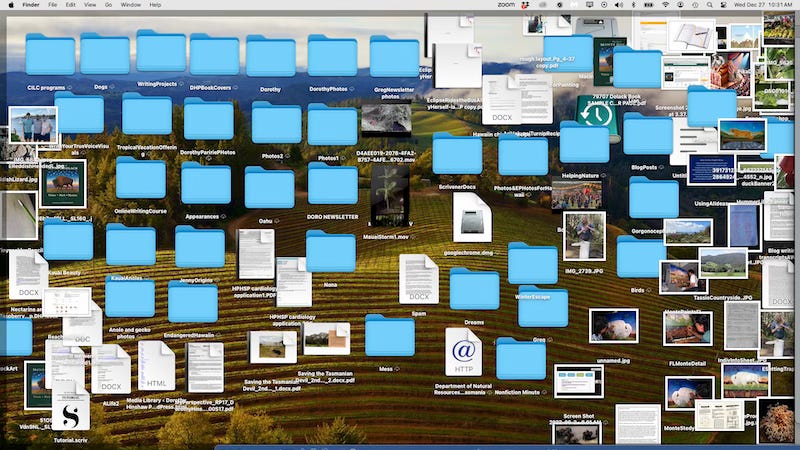The image size is (800, 450).
Task: Open the BlogPosts folder
Action: point(647,134)
